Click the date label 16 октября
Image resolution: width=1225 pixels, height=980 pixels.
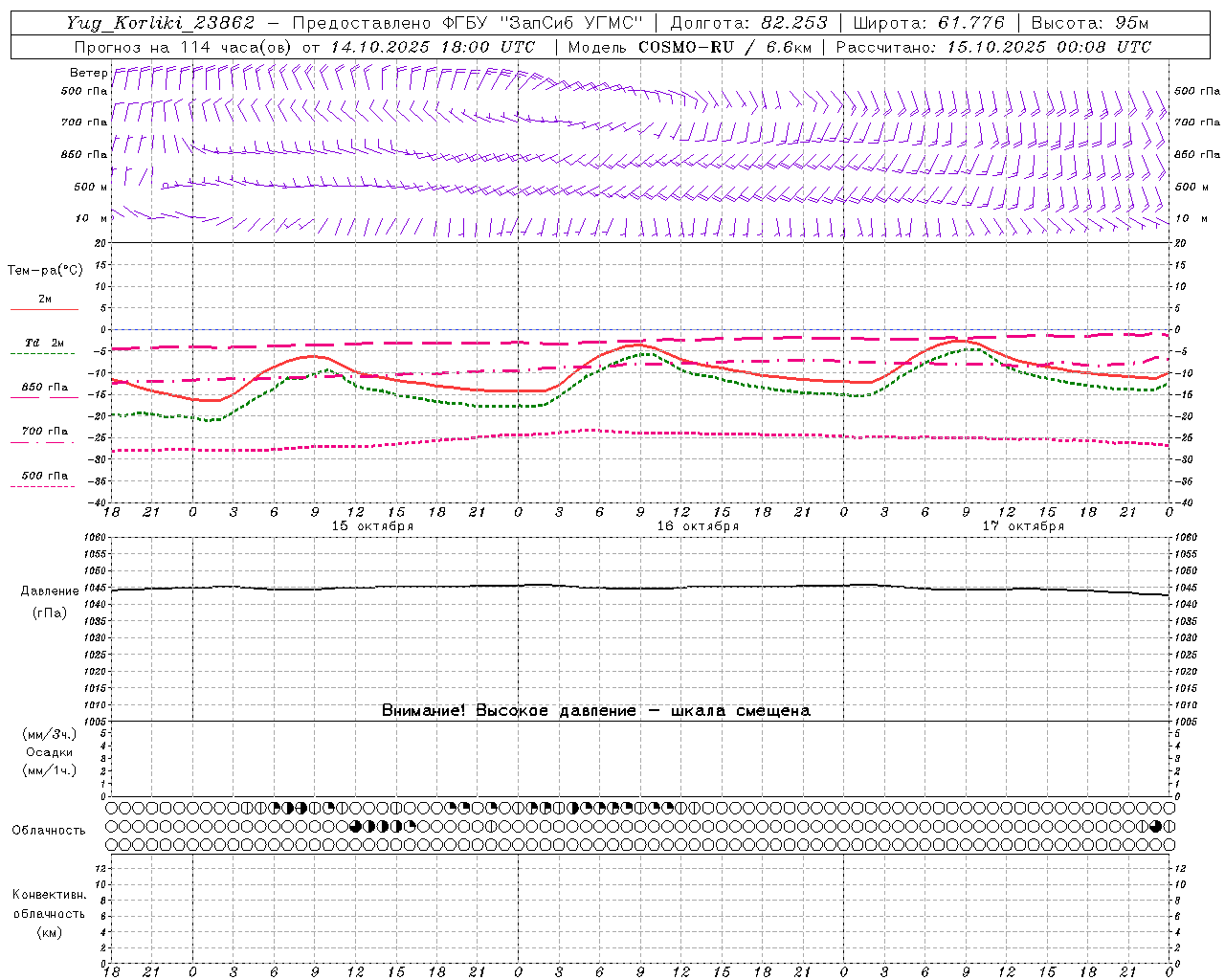click(x=698, y=526)
